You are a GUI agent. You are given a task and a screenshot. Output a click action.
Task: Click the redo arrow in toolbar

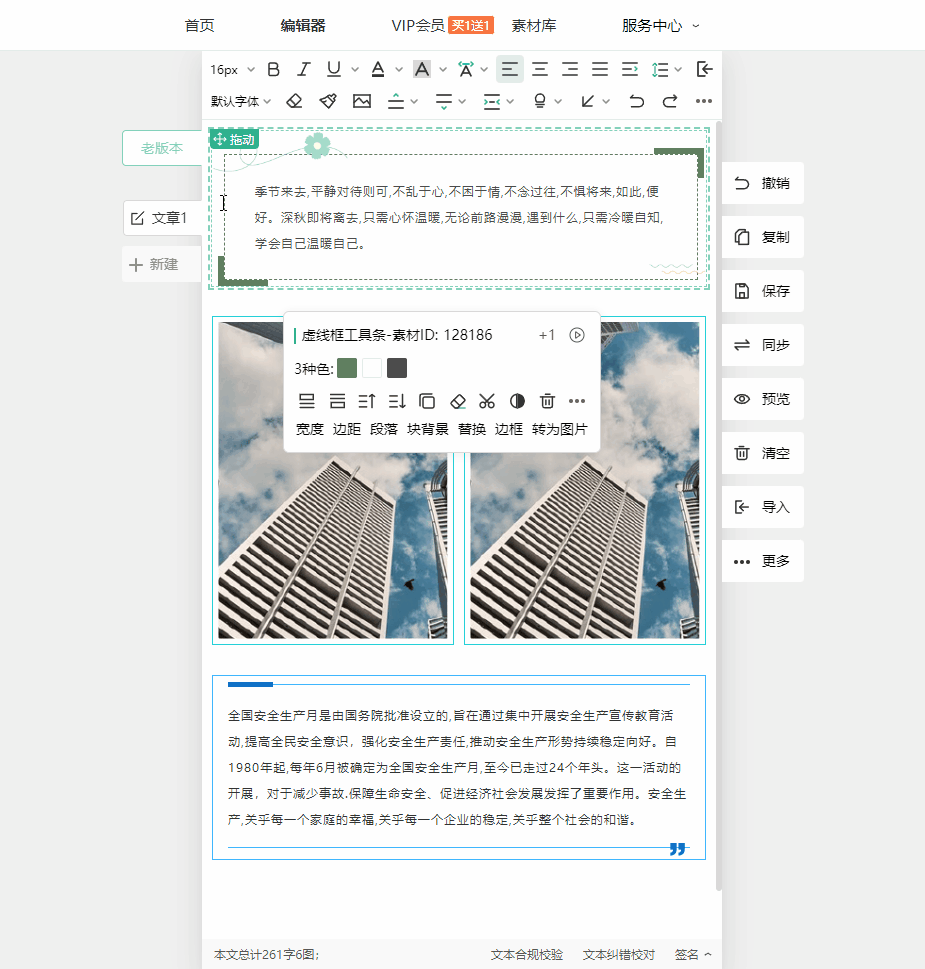click(x=670, y=101)
